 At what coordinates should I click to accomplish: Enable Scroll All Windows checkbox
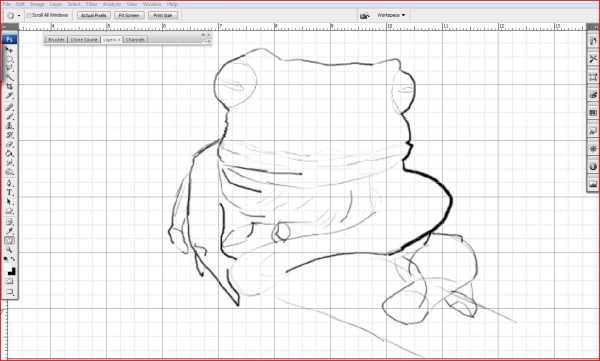click(x=29, y=15)
